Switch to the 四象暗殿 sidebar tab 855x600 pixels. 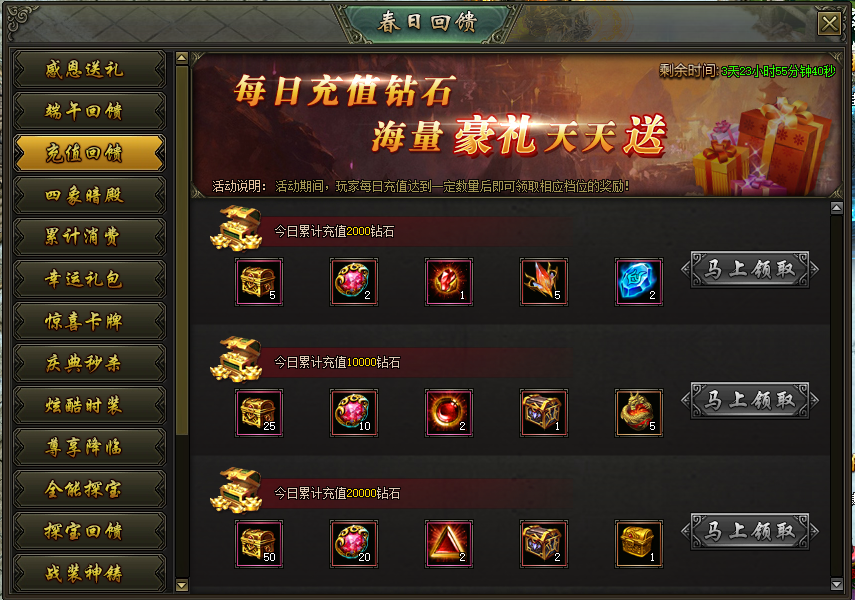[x=89, y=195]
